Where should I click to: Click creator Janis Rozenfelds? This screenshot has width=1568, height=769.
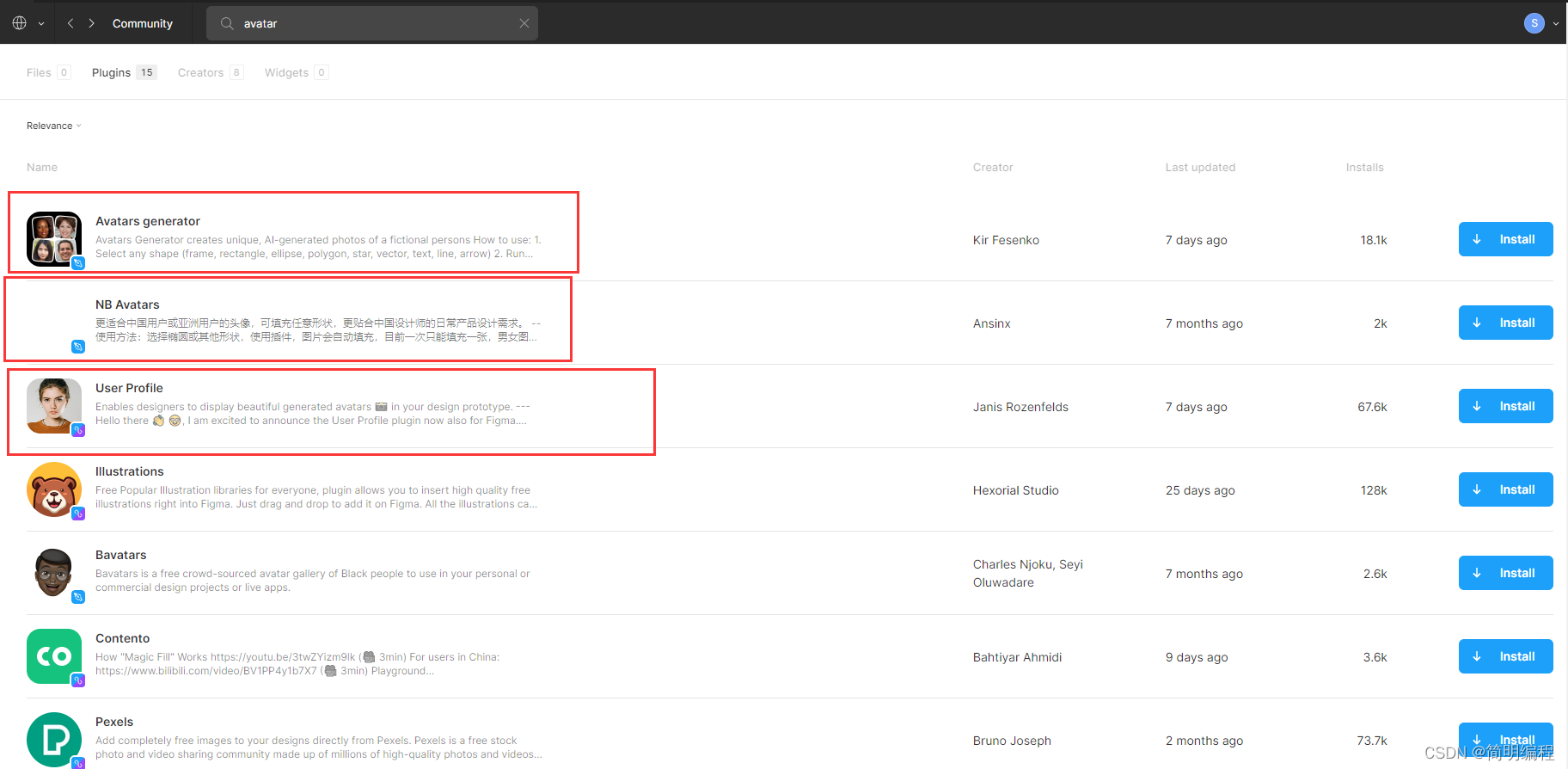pyautogui.click(x=1020, y=407)
